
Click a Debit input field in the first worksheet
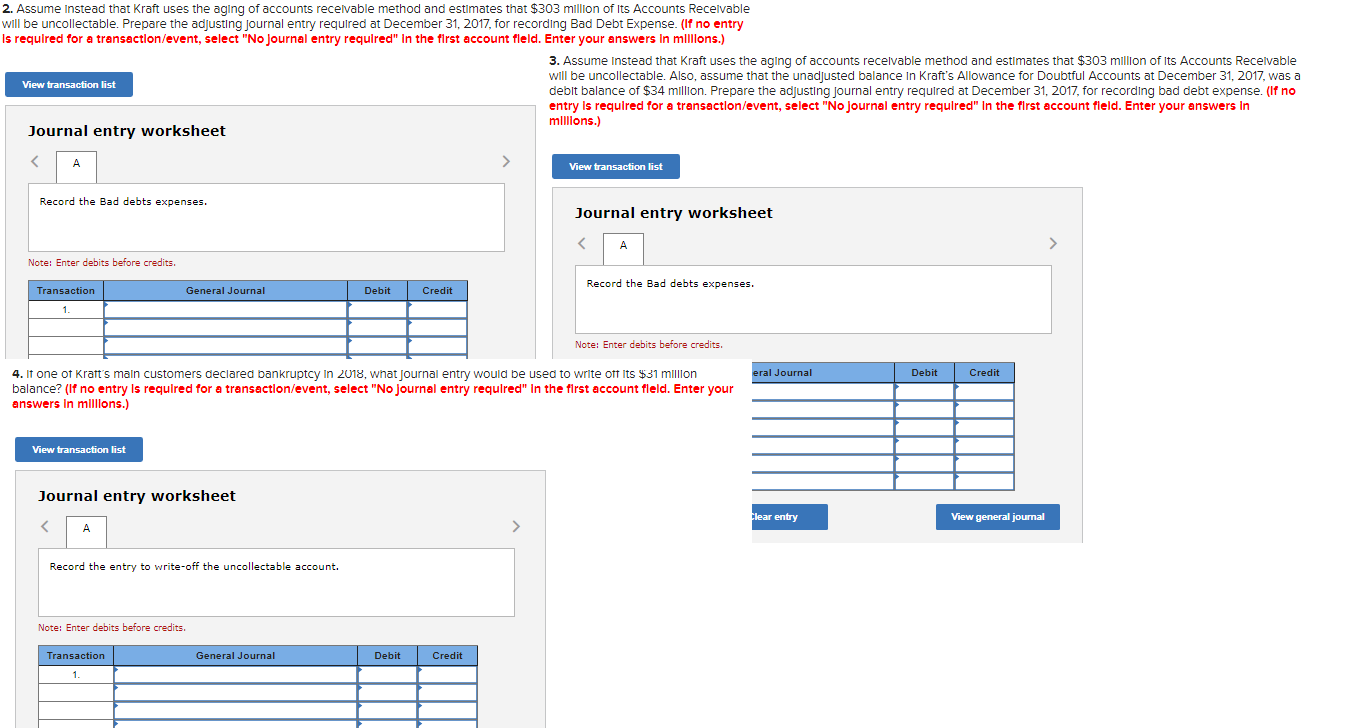[x=378, y=306]
